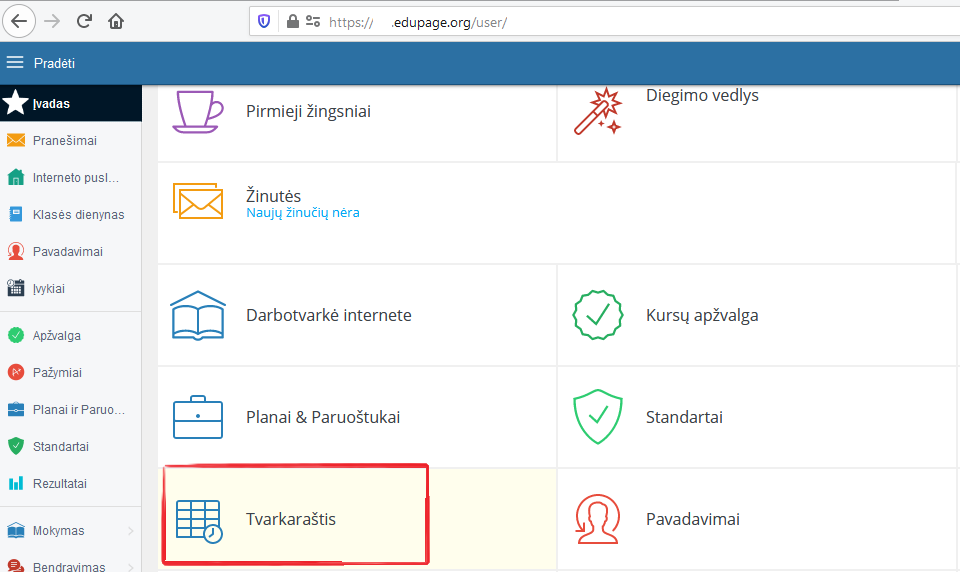Click Mokymas book icon in sidebar
Viewport: 960px width, 572px height.
pos(16,530)
